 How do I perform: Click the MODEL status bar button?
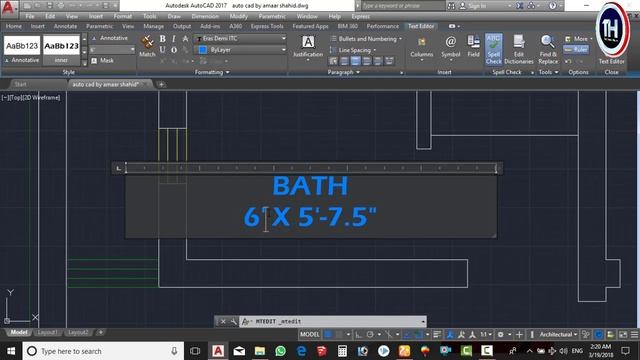click(x=310, y=335)
